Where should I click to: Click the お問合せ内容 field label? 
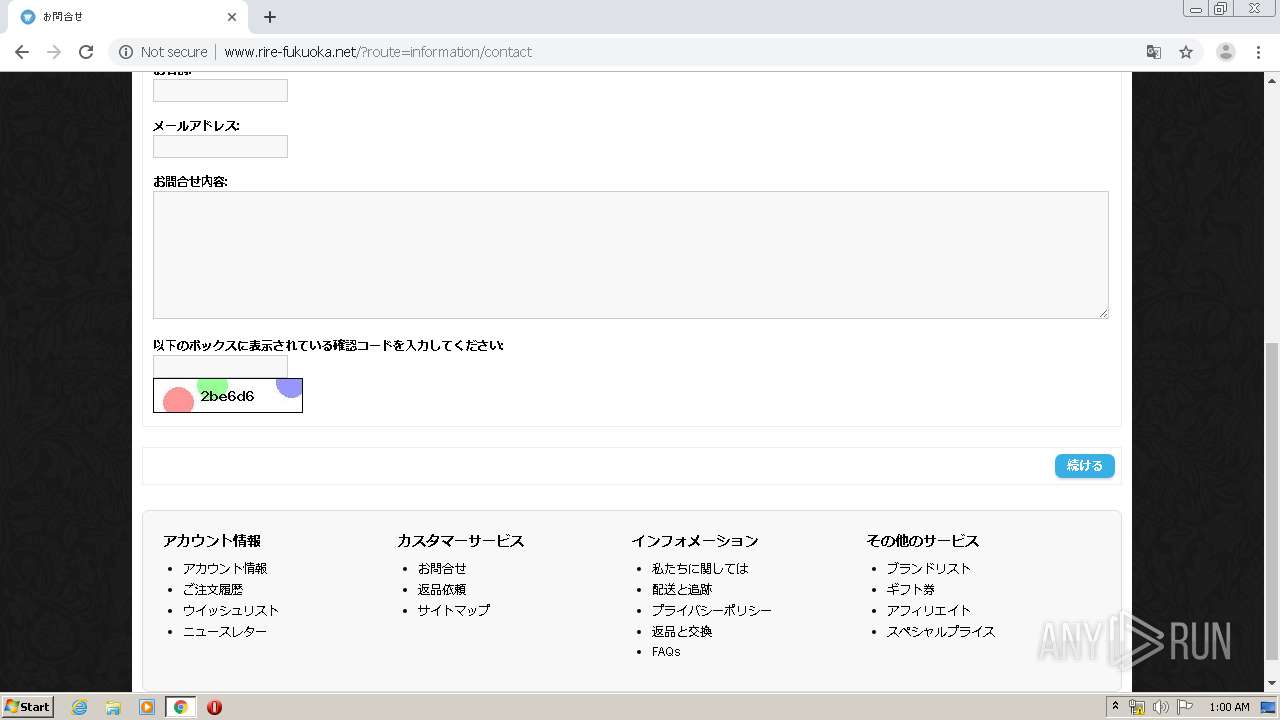[190, 181]
